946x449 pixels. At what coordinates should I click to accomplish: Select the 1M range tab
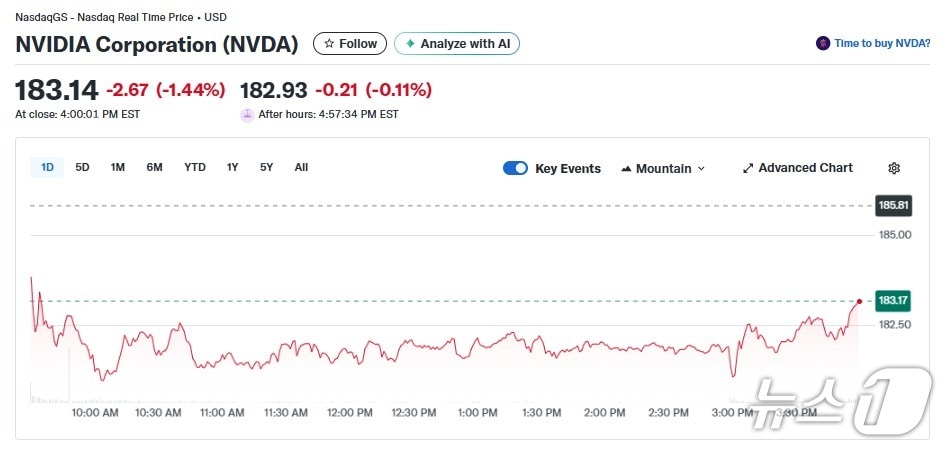coord(118,167)
